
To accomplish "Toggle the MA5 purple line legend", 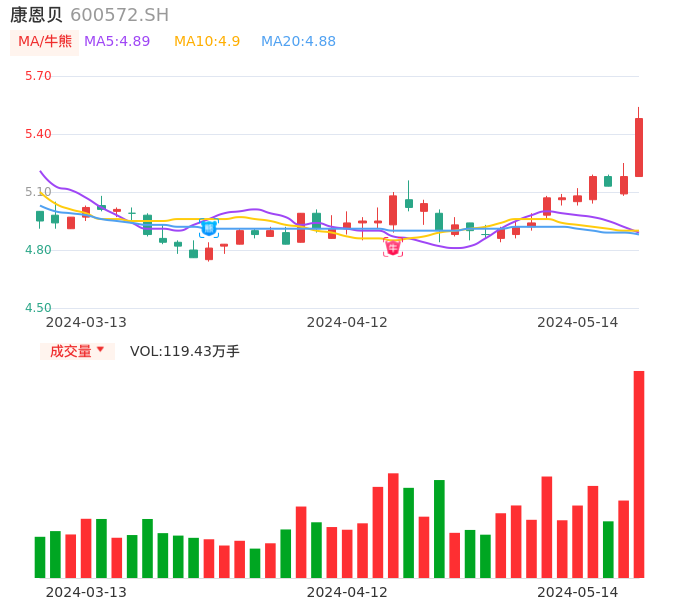I will 117,42.
